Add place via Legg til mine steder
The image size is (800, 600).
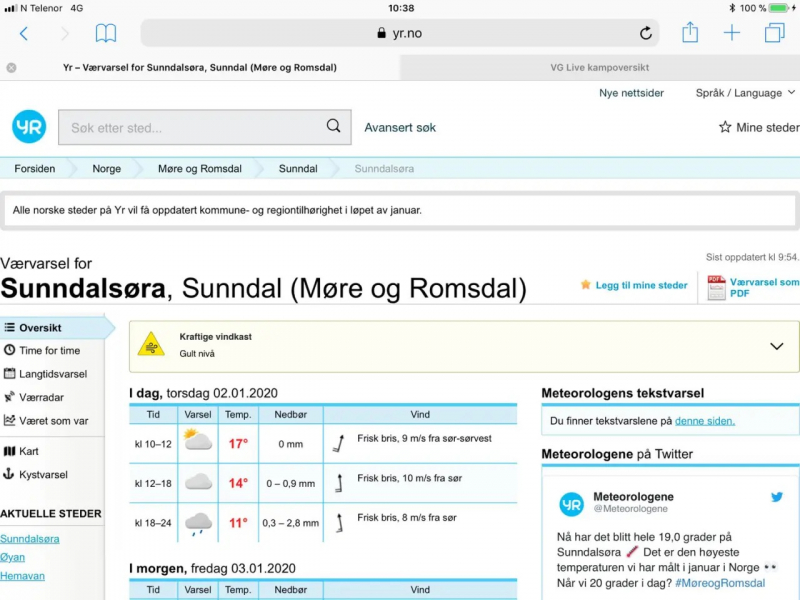point(634,285)
